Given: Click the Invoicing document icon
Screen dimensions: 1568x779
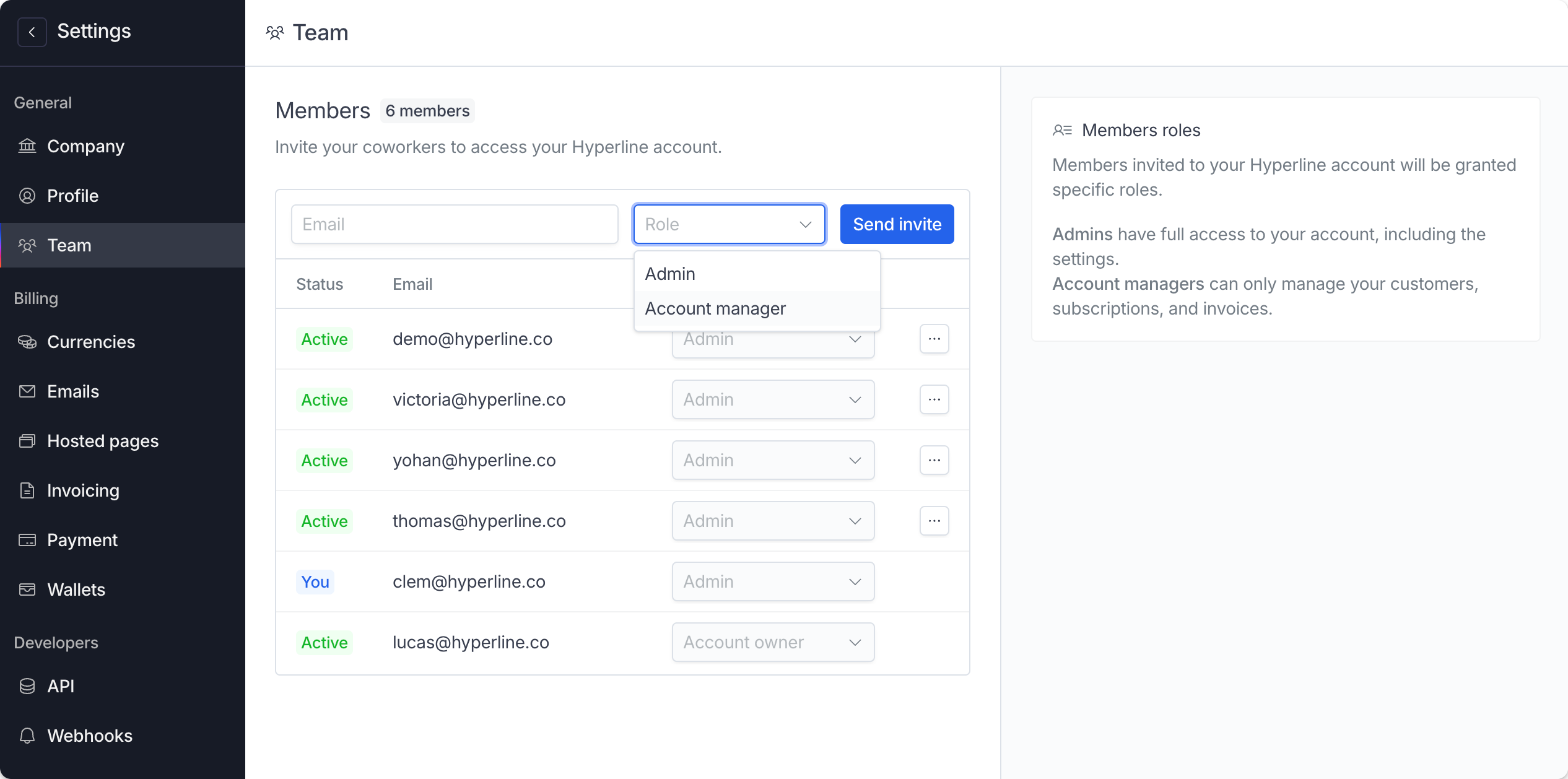Looking at the screenshot, I should click(27, 490).
